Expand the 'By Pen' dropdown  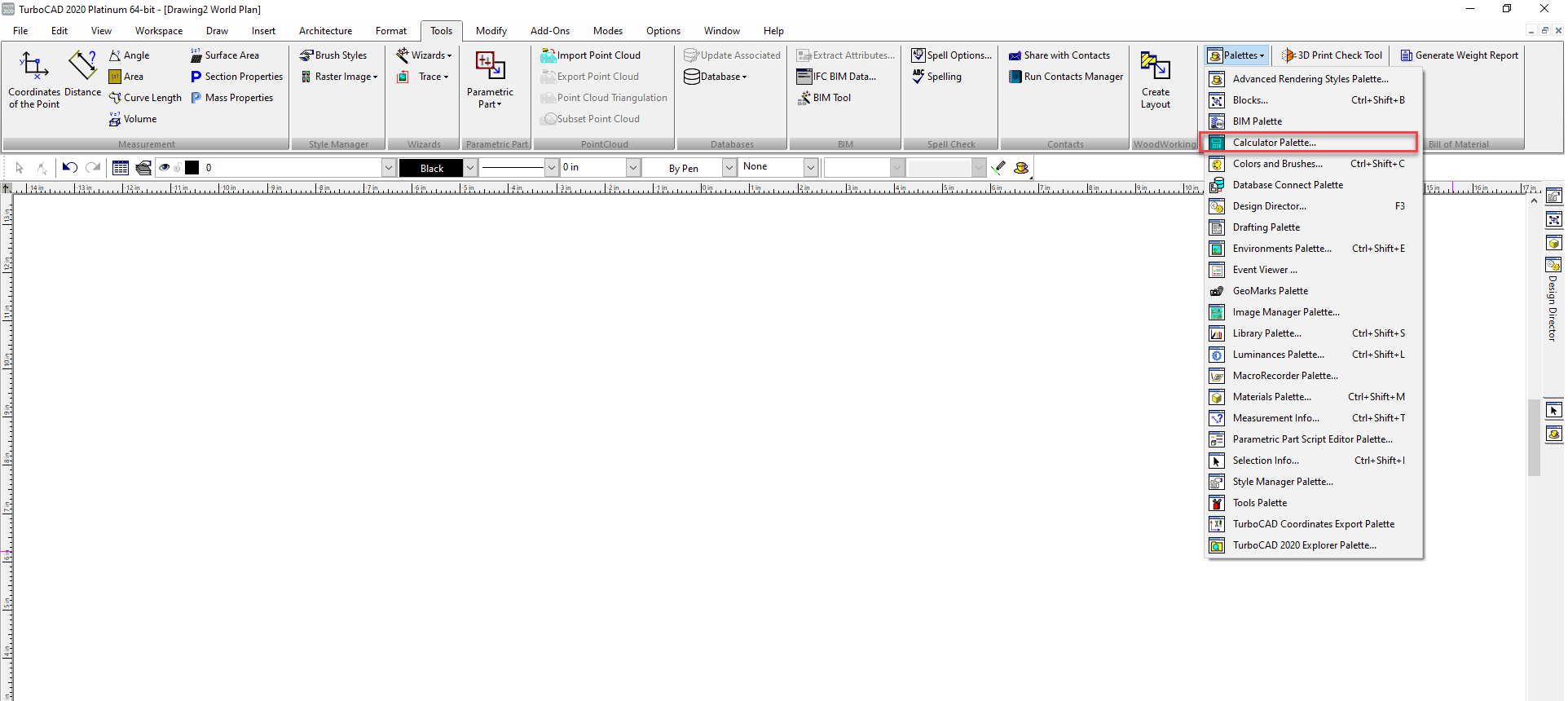click(729, 168)
